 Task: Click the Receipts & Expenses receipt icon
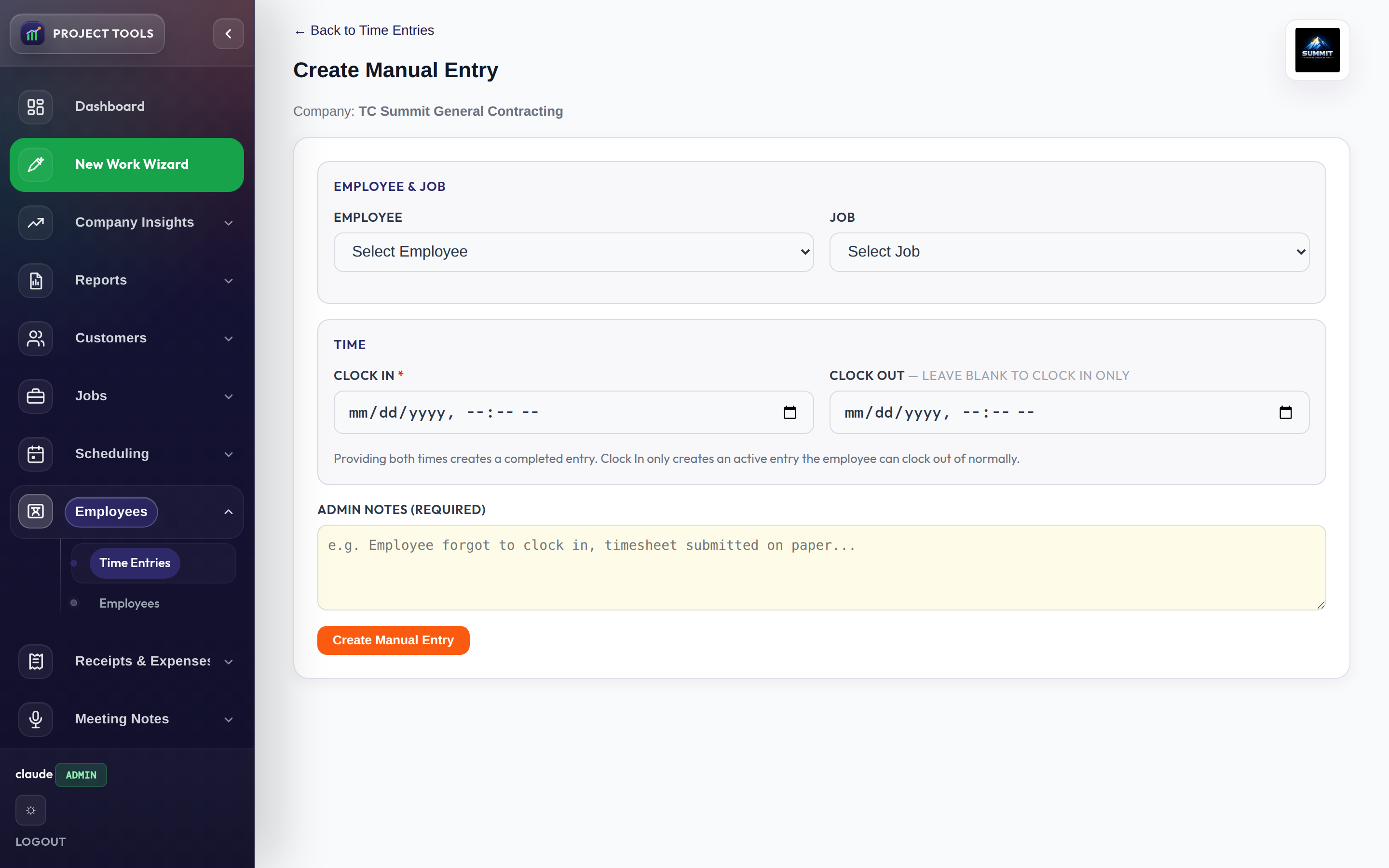[36, 661]
